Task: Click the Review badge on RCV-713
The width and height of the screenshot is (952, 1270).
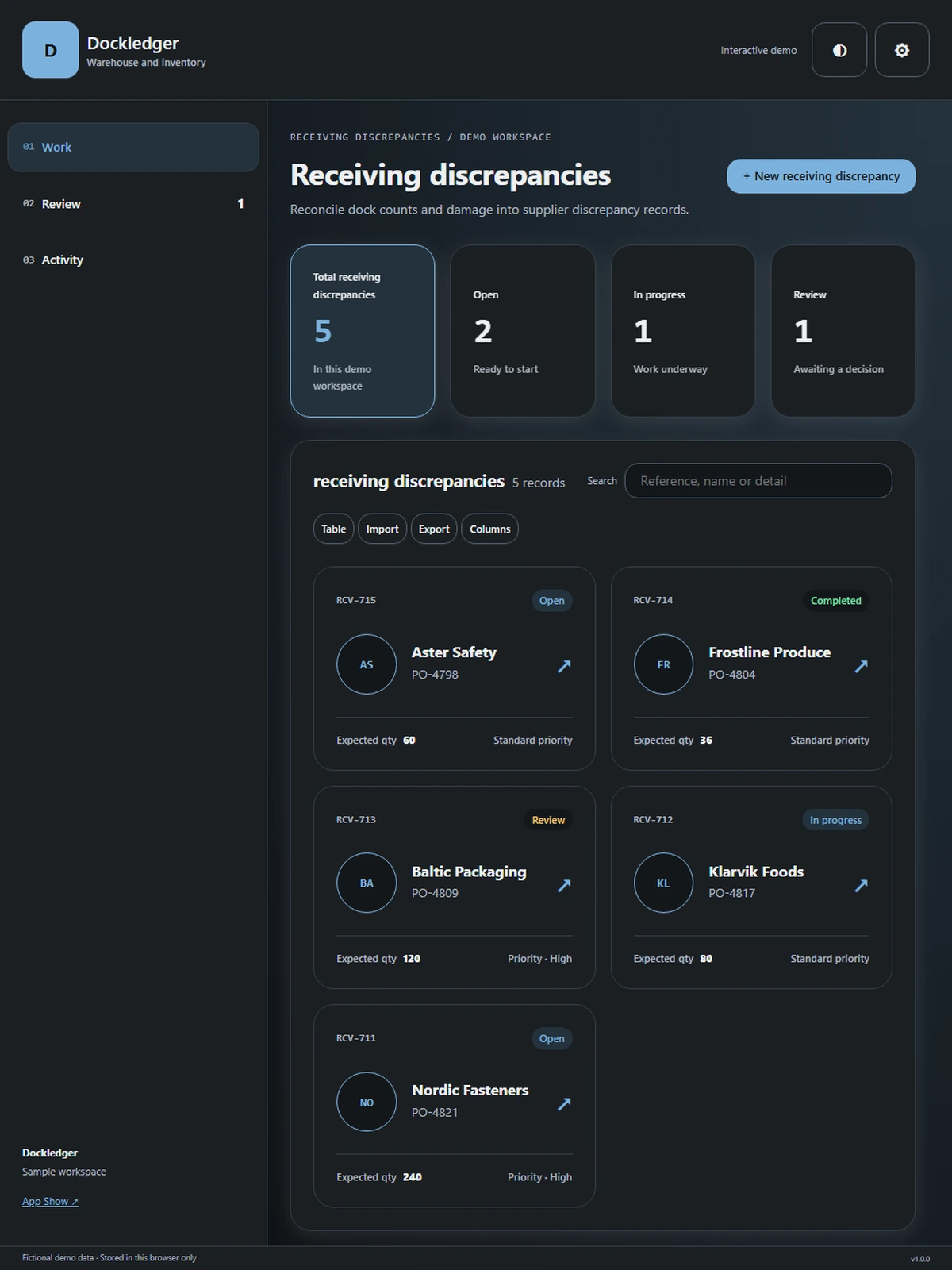Action: click(x=548, y=820)
